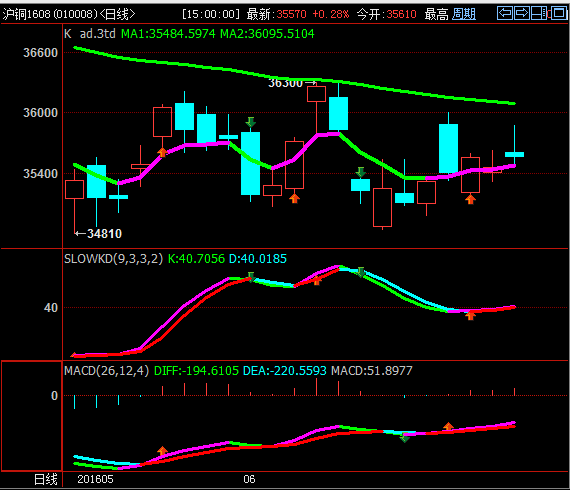Click 日线 period label at bottom left

coord(46,479)
